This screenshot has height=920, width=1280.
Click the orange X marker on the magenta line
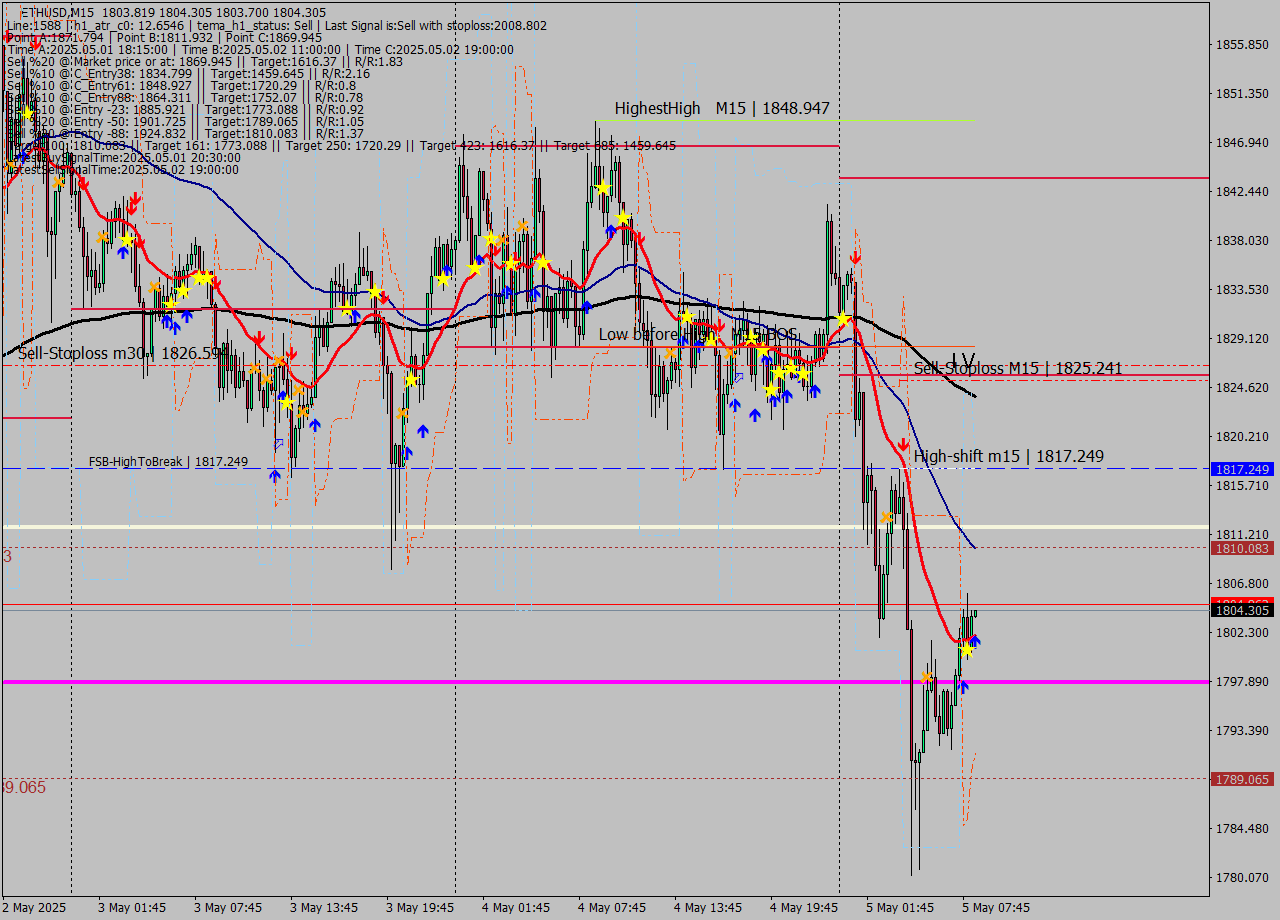pos(927,678)
